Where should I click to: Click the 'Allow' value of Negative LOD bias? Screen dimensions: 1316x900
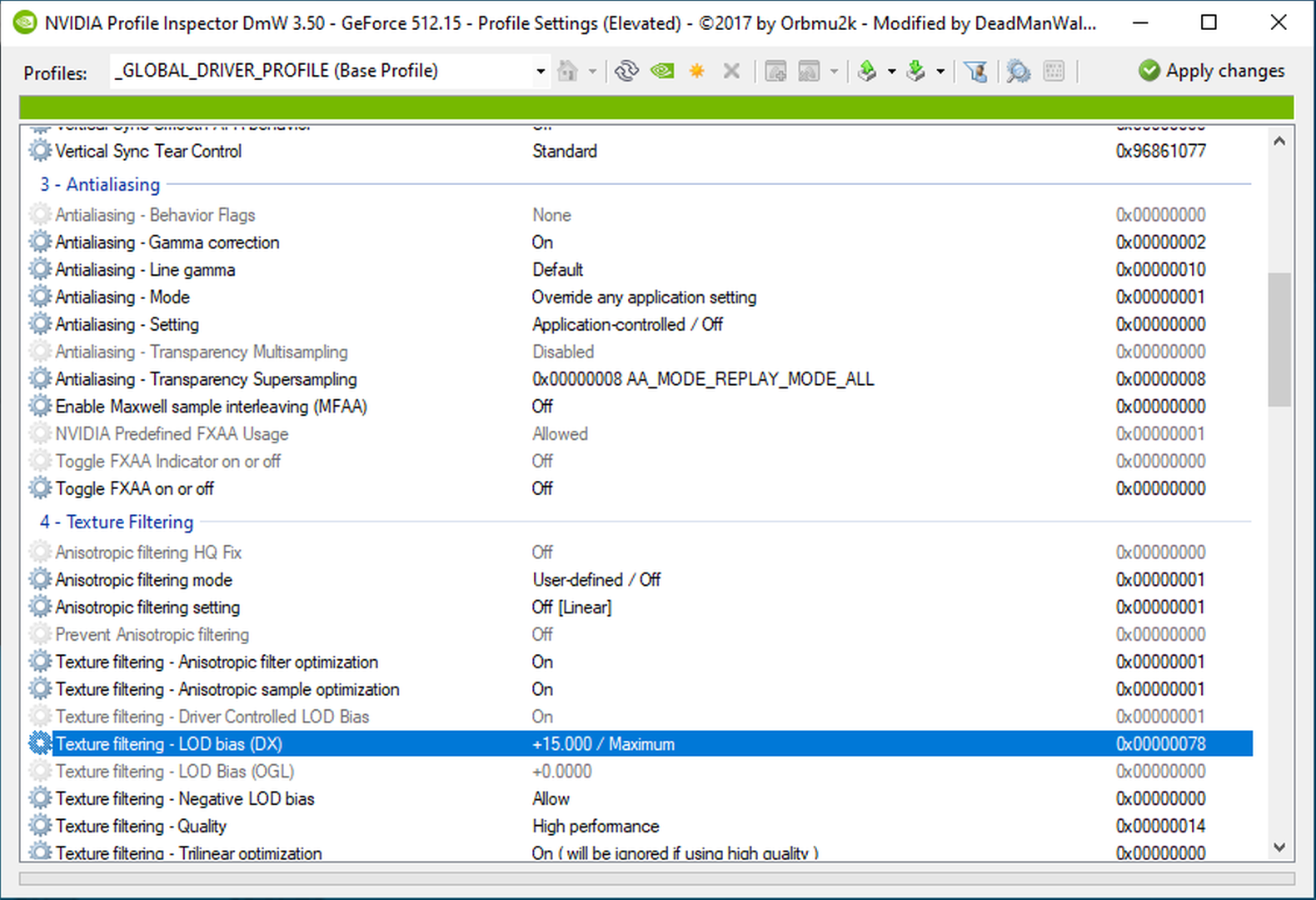[551, 798]
